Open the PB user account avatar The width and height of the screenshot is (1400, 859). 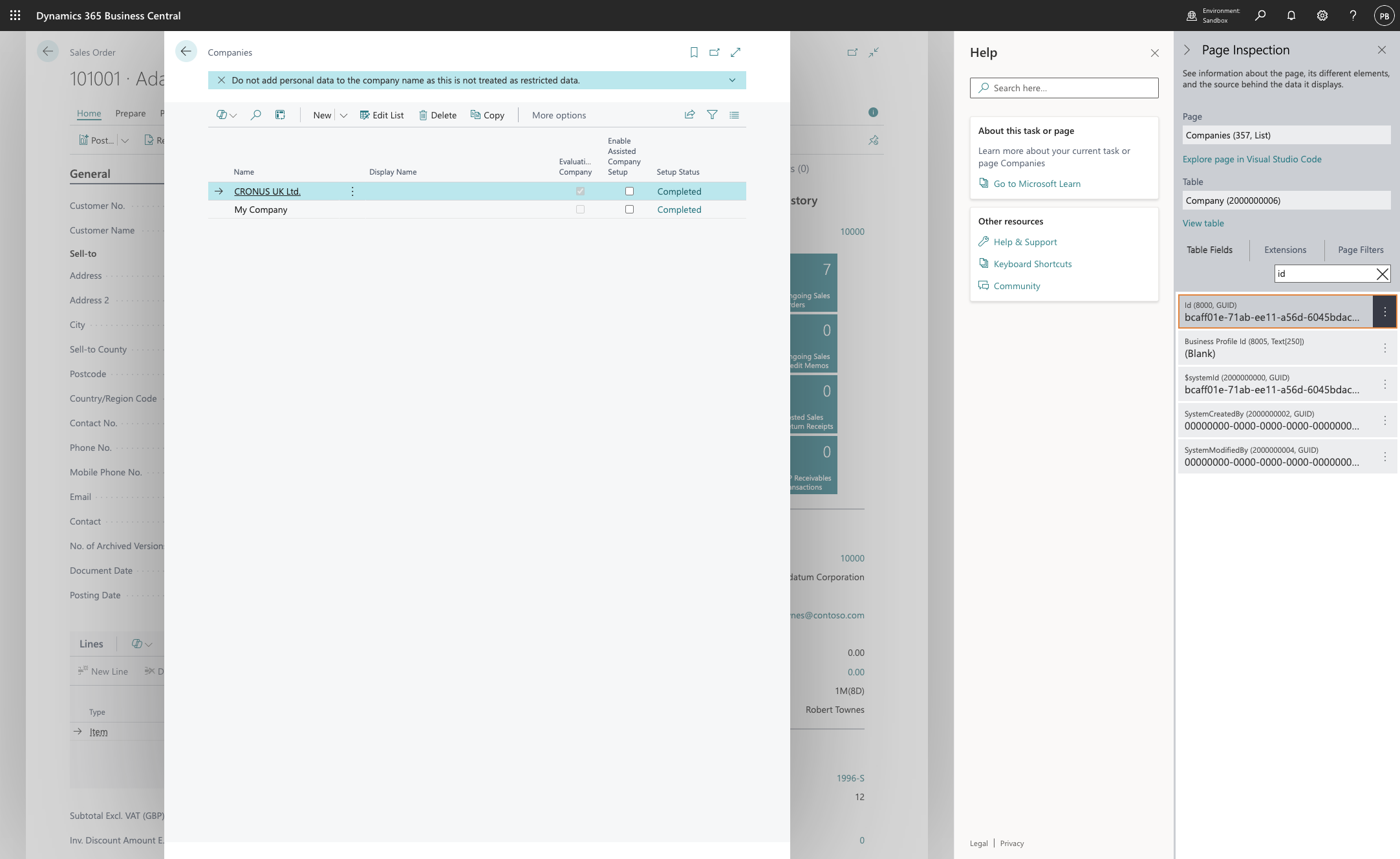point(1384,16)
